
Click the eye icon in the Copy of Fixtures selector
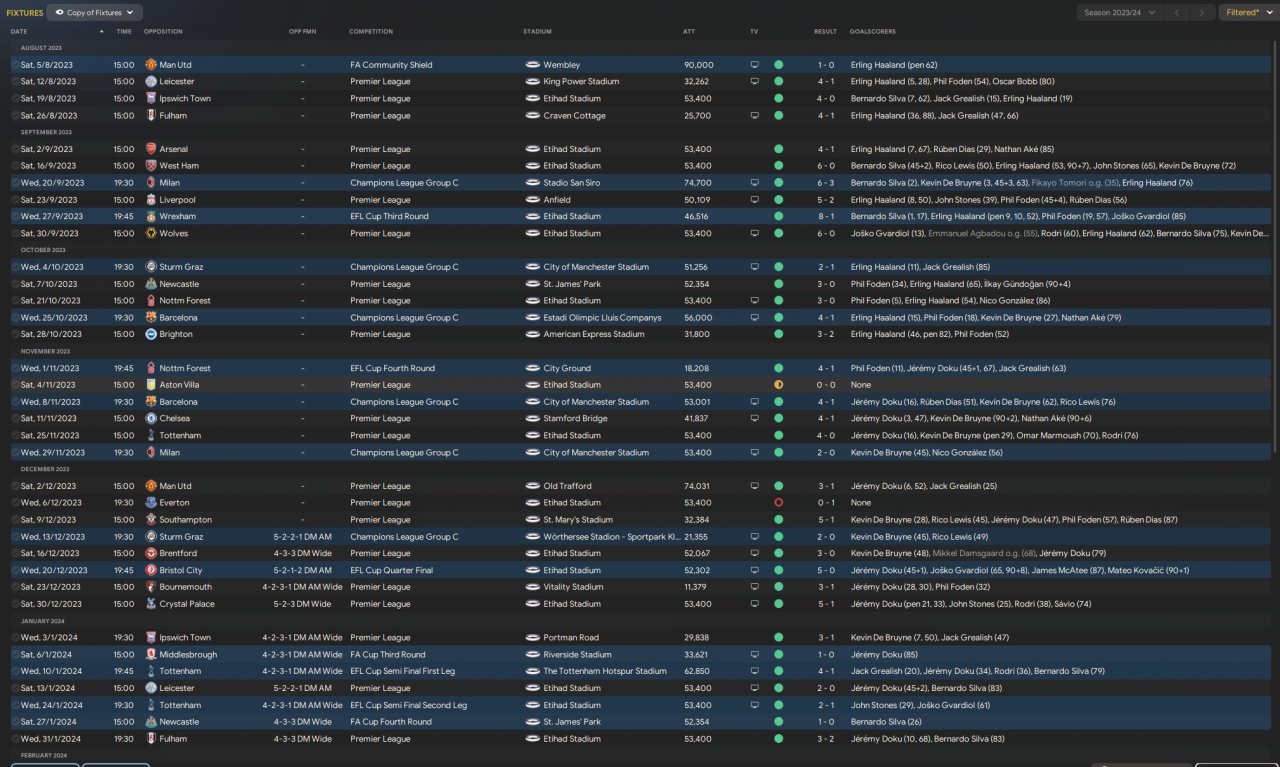(x=60, y=13)
